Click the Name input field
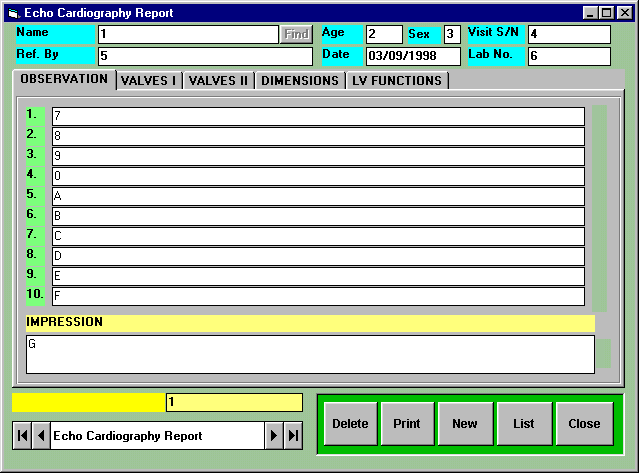The height and width of the screenshot is (473, 639). tap(188, 34)
